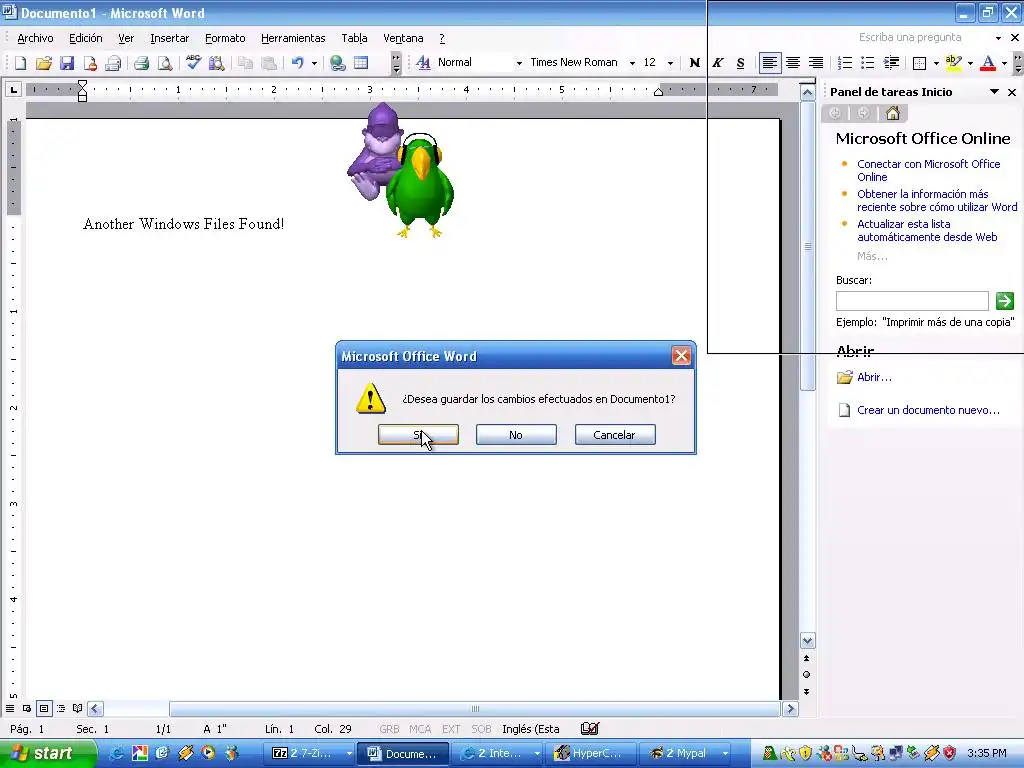Expand the font color dropdown arrow
The width and height of the screenshot is (1024, 768).
pyautogui.click(x=1004, y=63)
